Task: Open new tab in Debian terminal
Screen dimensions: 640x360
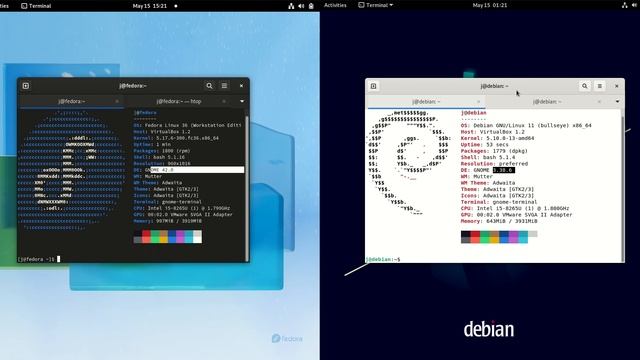Action: click(373, 86)
